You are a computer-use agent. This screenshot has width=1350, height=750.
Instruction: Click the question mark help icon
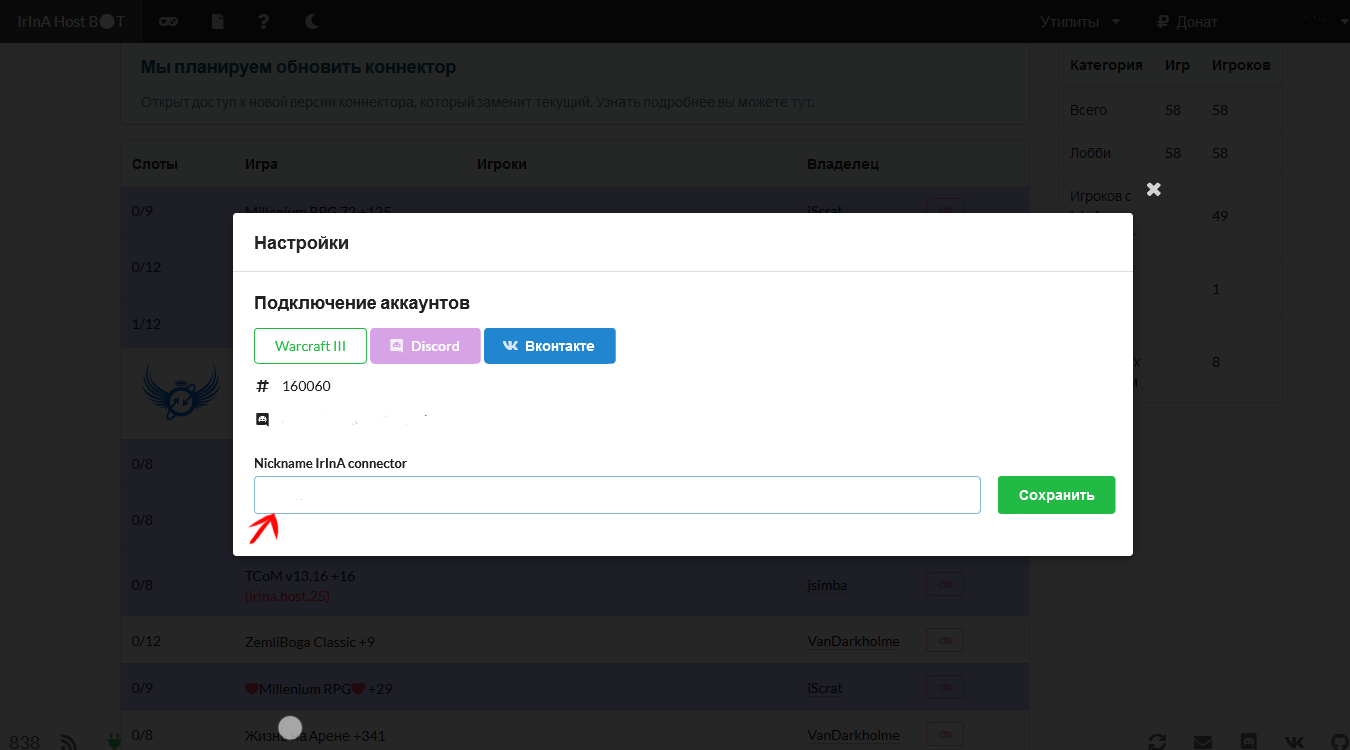[263, 21]
